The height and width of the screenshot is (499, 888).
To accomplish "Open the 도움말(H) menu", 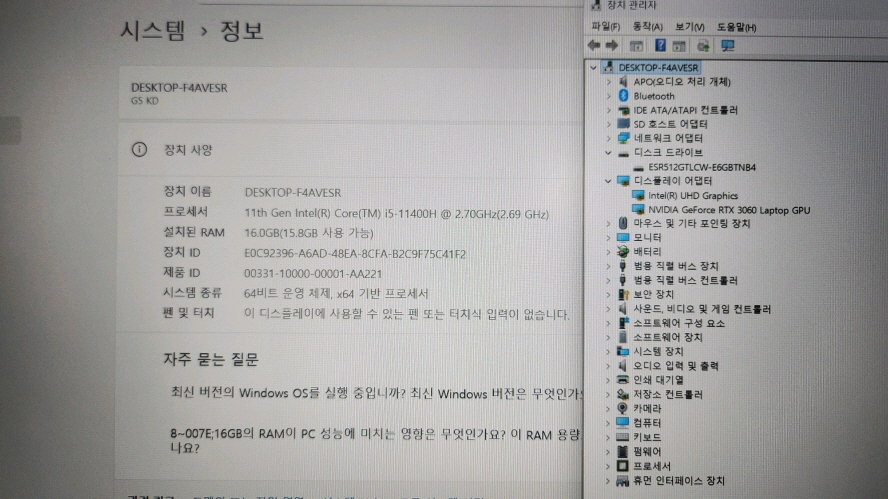I will click(736, 27).
